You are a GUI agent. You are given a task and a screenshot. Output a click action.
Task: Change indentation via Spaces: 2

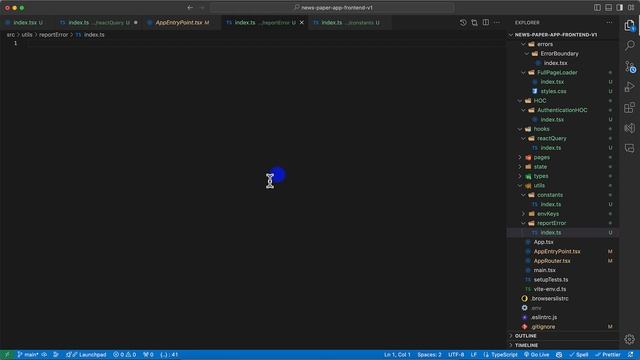429,355
